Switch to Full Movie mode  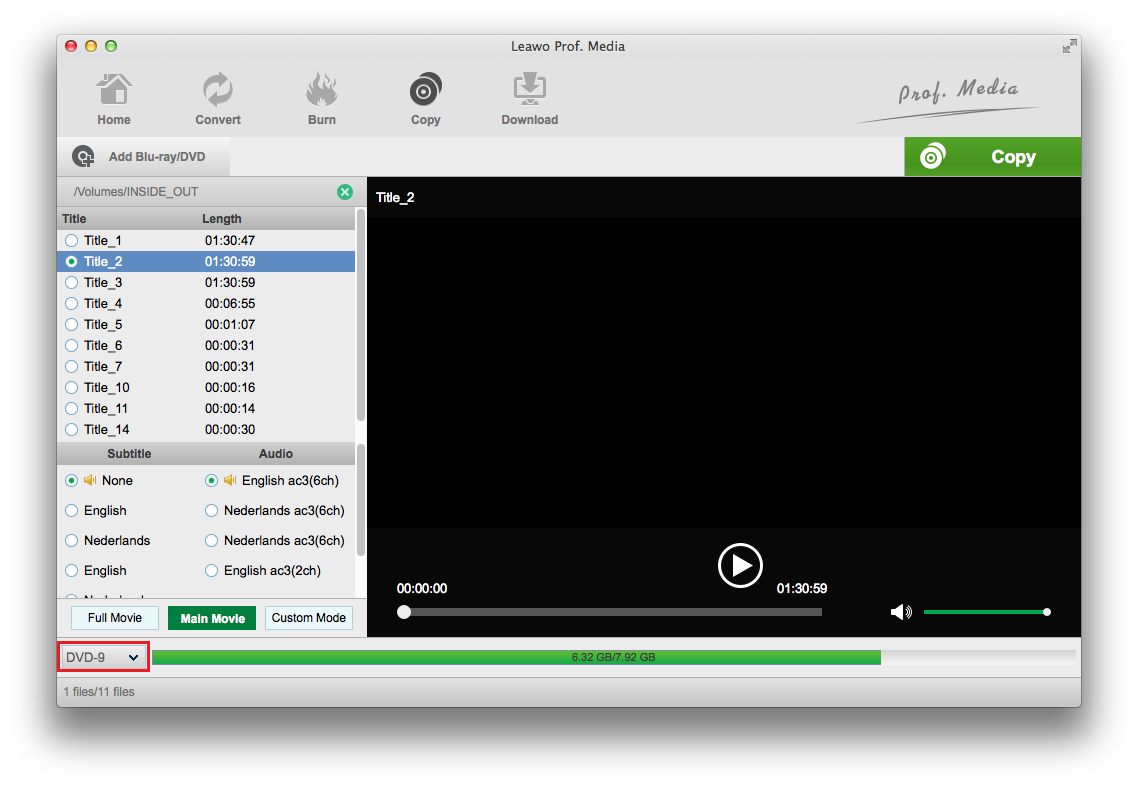[x=115, y=618]
